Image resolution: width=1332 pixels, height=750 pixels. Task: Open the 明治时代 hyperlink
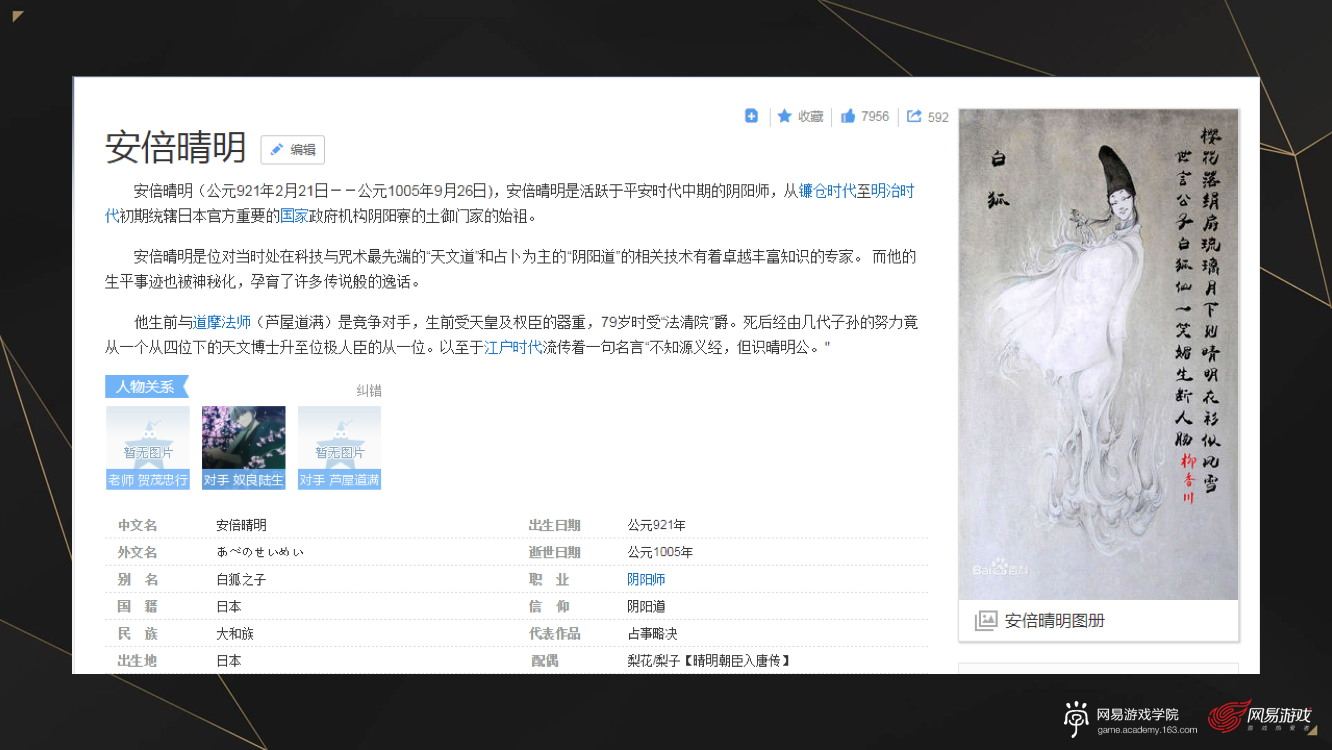pyautogui.click(x=895, y=190)
